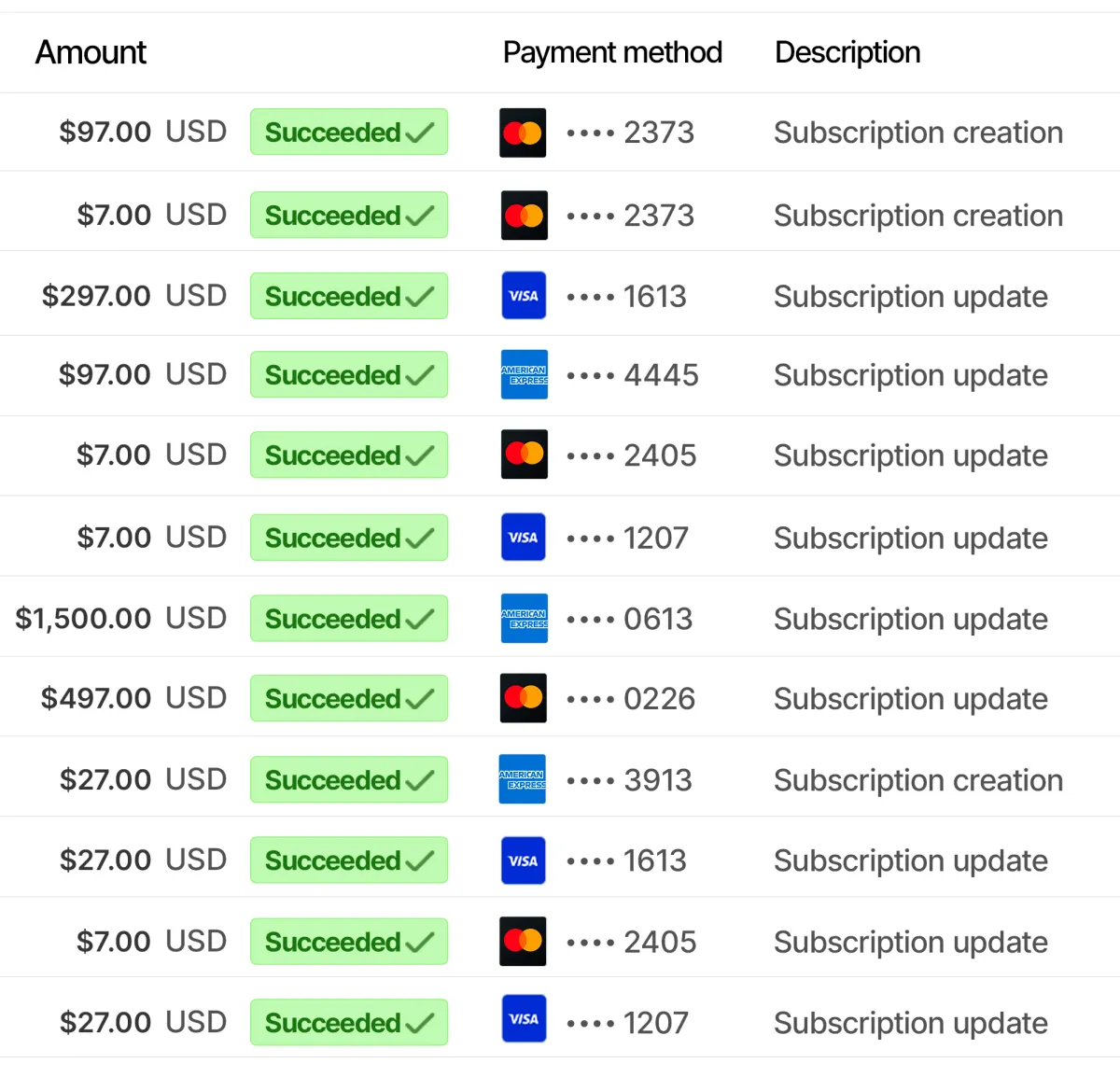Sort by the Amount column header
Image resolution: width=1120 pixels, height=1077 pixels.
(x=91, y=52)
